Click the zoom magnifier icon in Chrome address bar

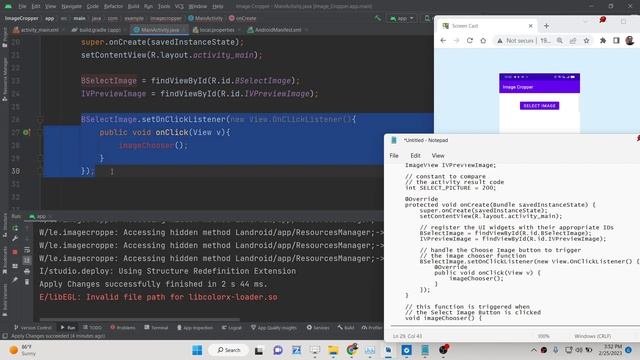tap(560, 40)
